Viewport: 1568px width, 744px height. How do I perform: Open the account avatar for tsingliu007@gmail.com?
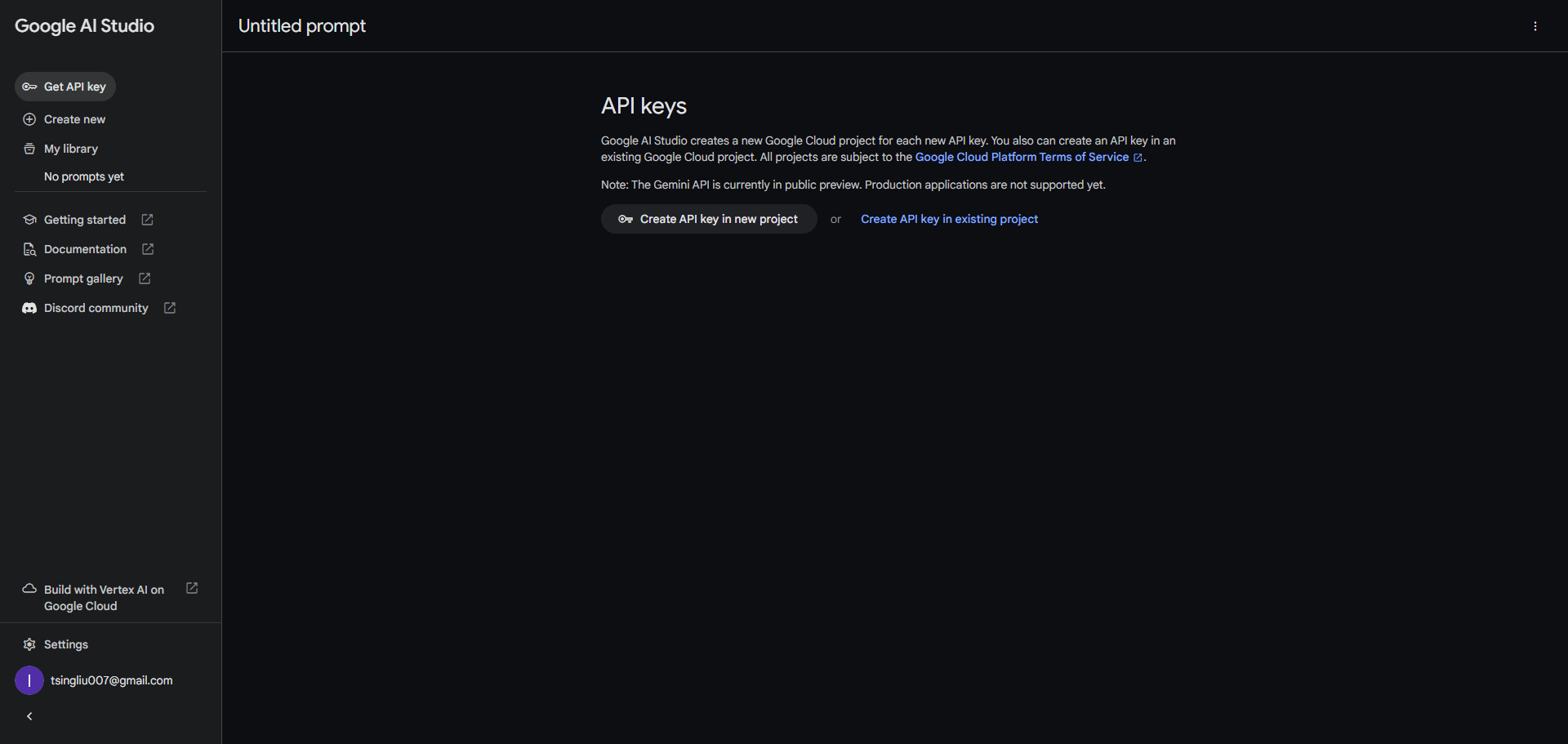point(29,680)
